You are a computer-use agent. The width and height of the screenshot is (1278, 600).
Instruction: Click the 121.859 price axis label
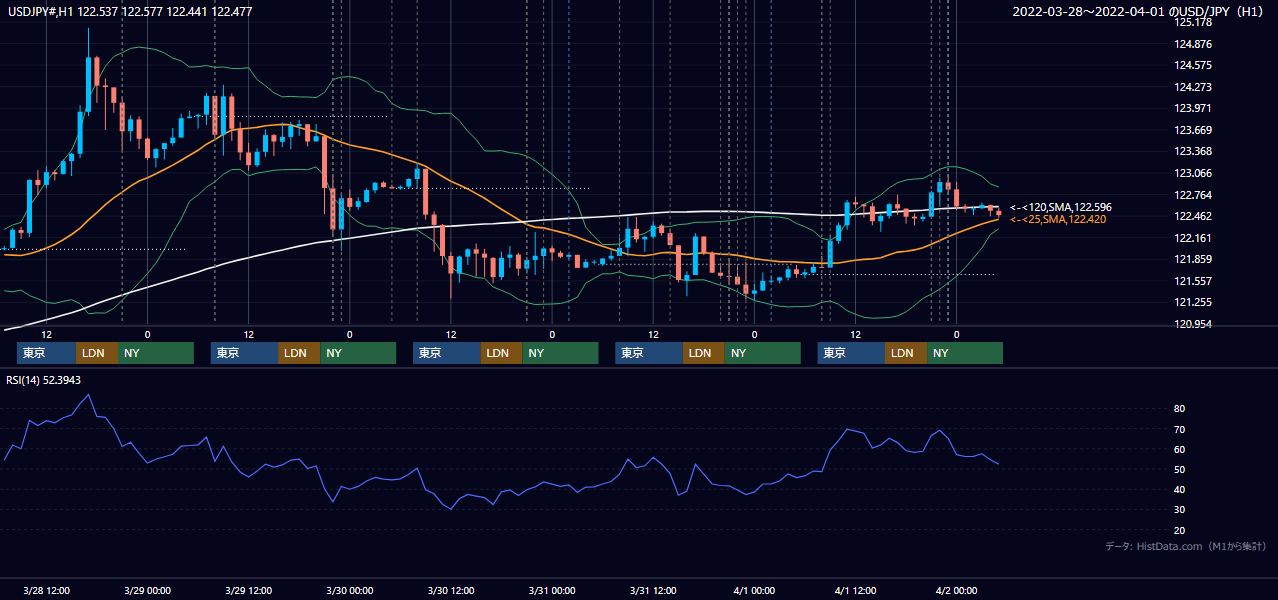click(1192, 260)
